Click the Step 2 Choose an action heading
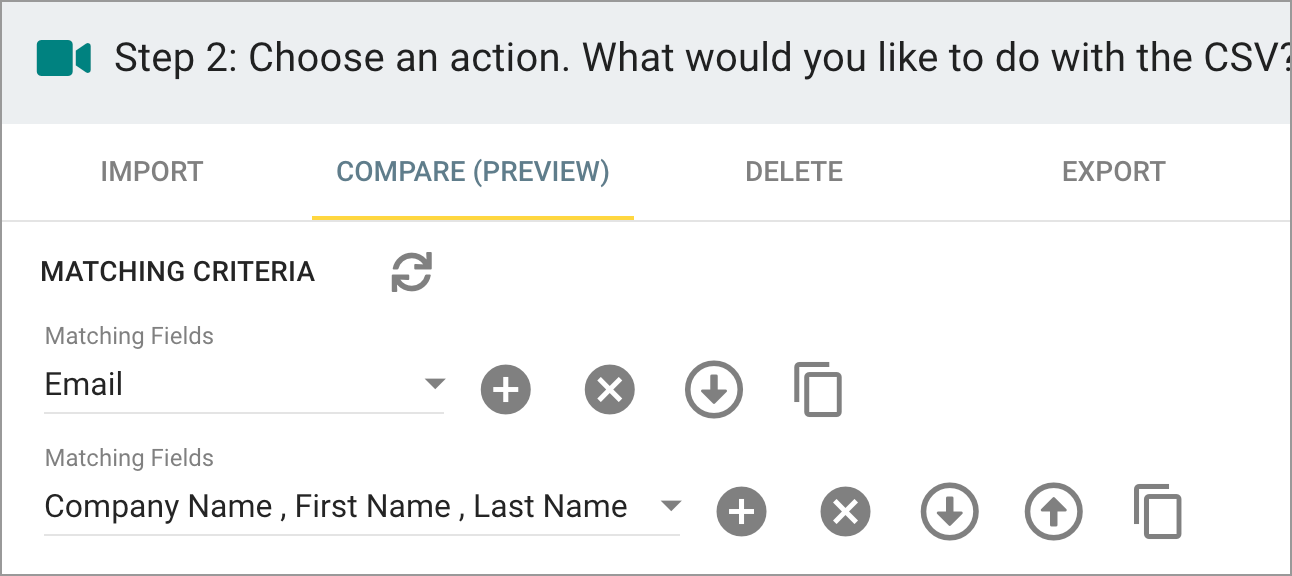The height and width of the screenshot is (576, 1292). point(702,58)
